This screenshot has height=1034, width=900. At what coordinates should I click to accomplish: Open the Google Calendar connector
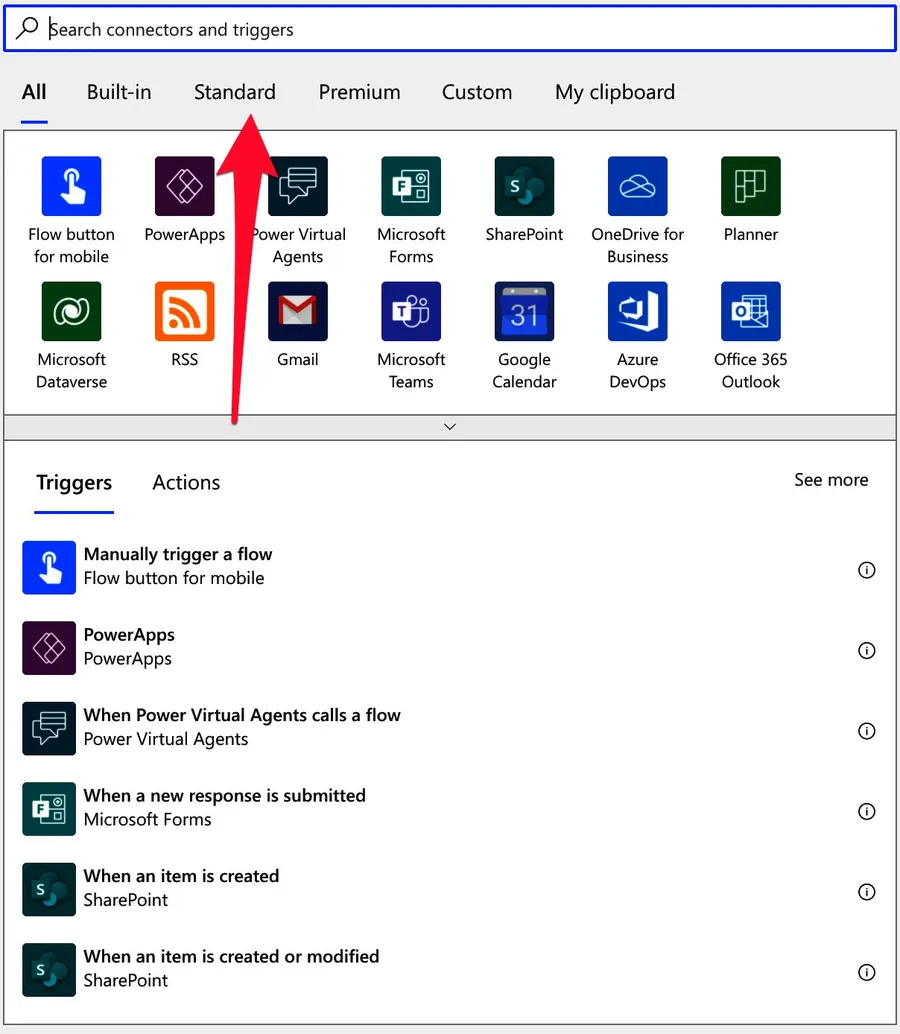click(x=524, y=311)
